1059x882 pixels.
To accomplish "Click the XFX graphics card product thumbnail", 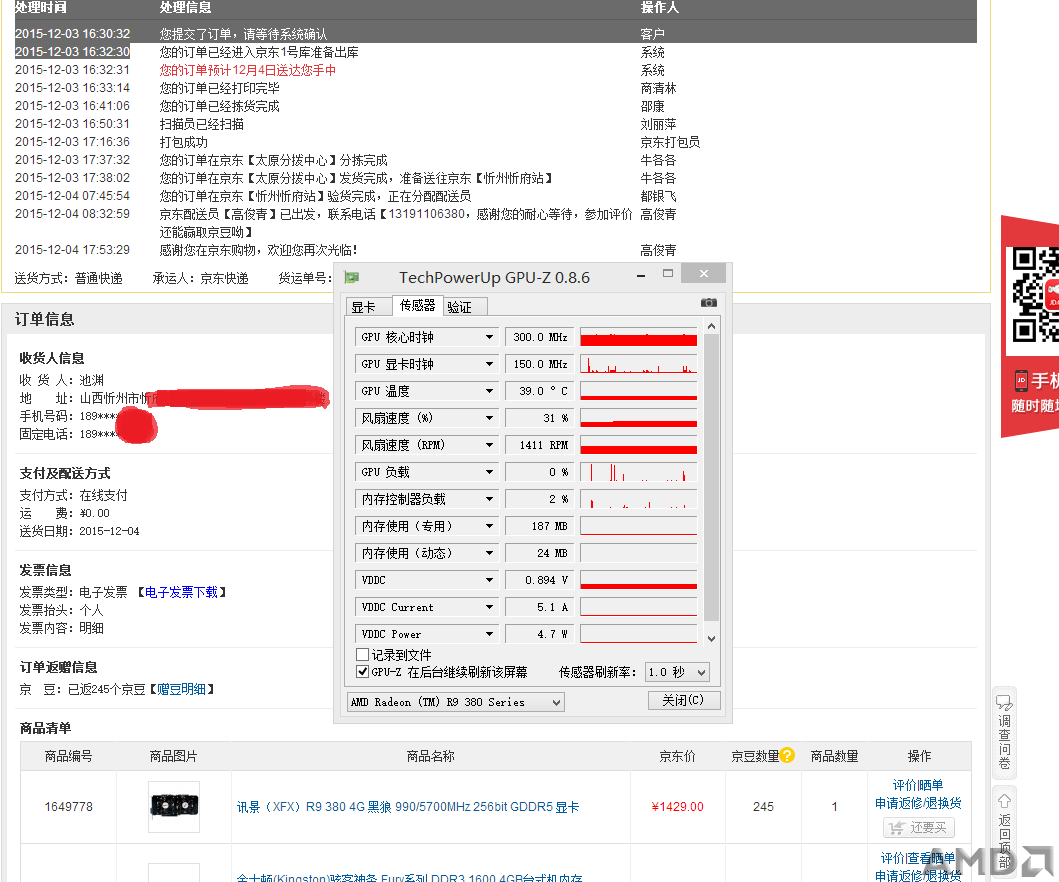I will [x=174, y=806].
